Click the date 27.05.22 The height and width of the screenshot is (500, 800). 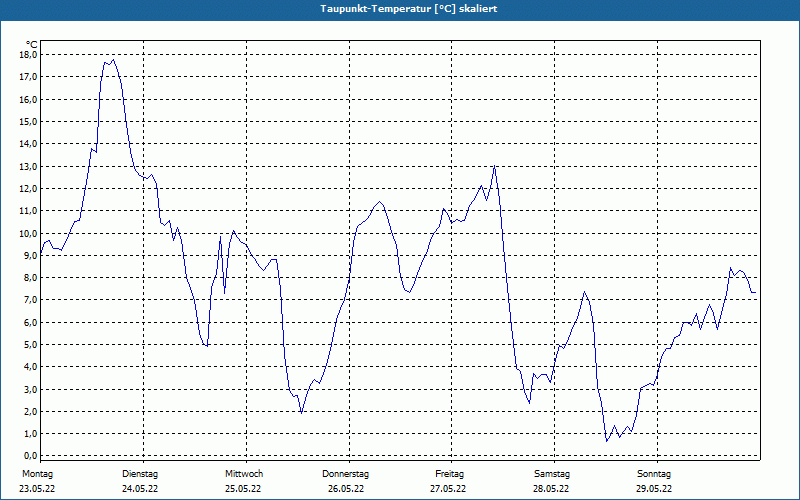coord(448,489)
